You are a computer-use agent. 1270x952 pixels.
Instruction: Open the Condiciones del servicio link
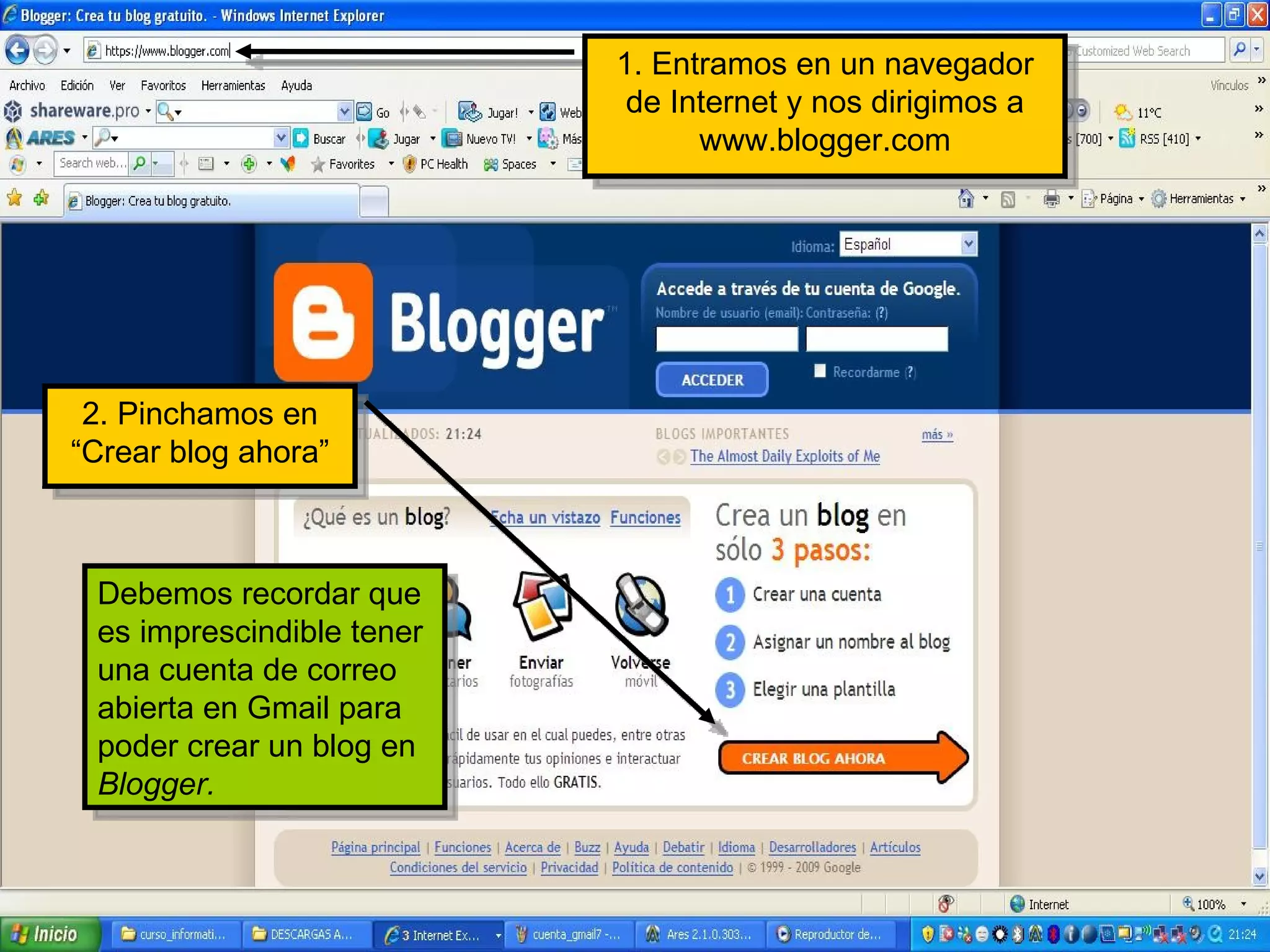point(458,868)
